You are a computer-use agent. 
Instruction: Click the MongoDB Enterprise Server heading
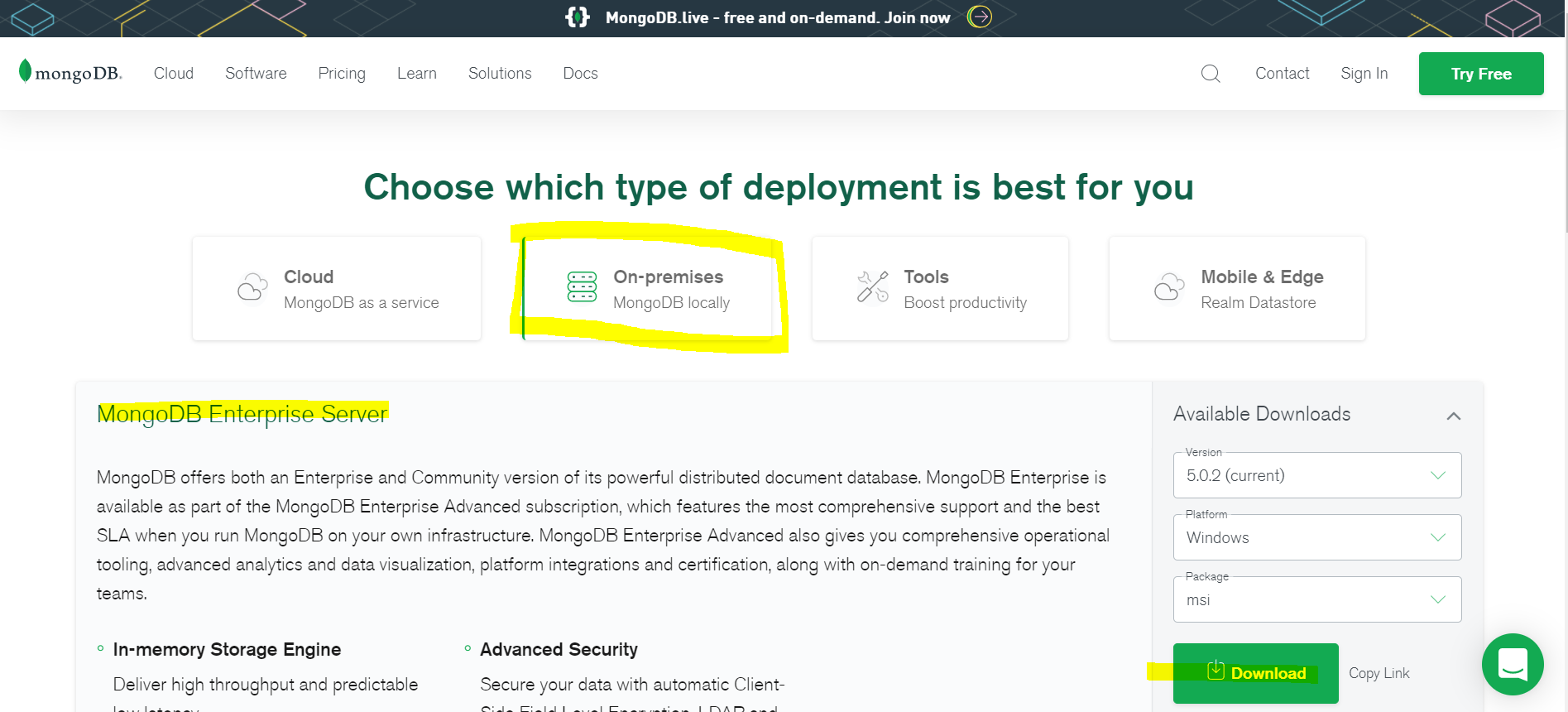pos(242,414)
